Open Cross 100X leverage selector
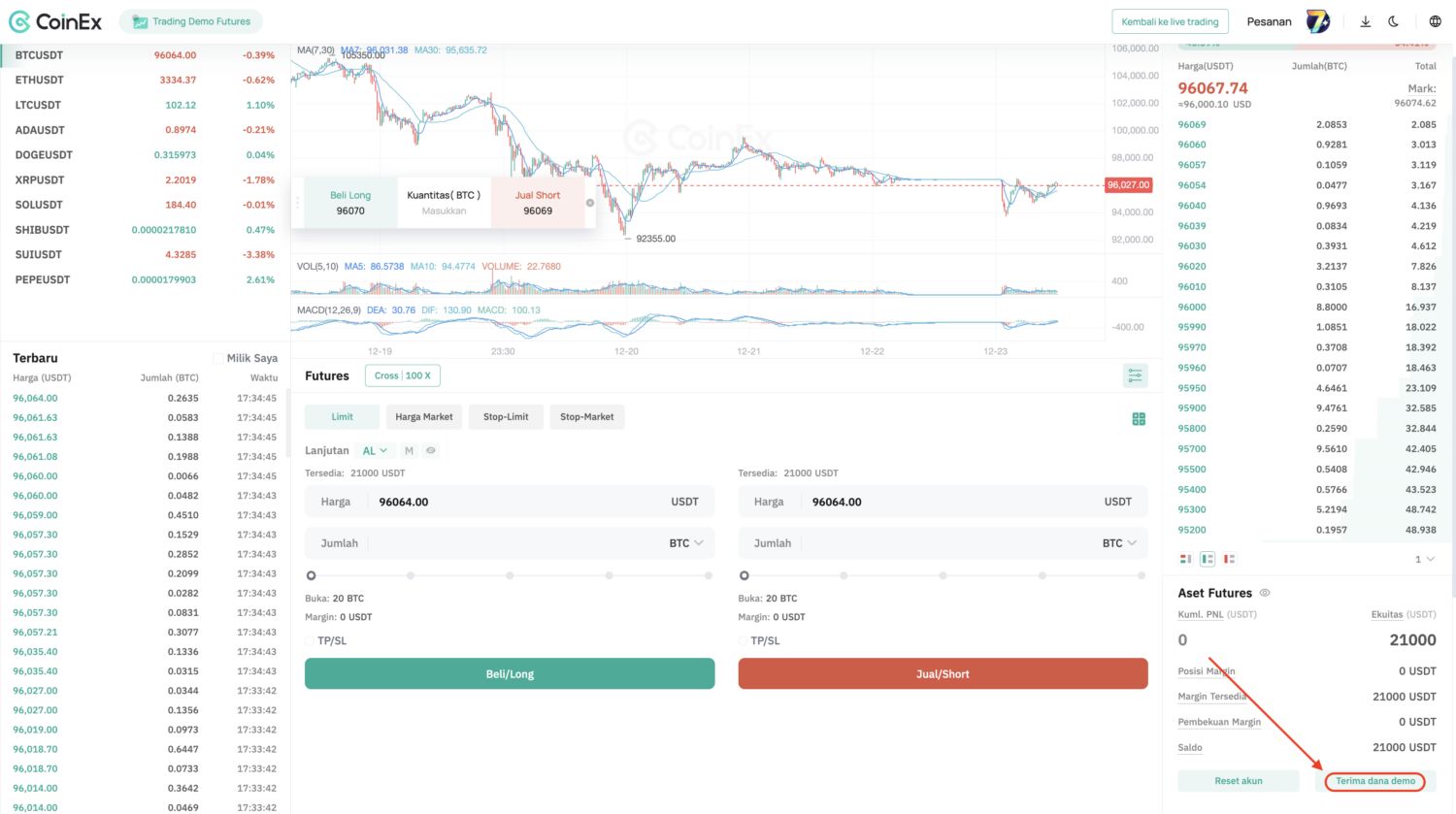Screen dimensions: 1456x814 click(403, 375)
